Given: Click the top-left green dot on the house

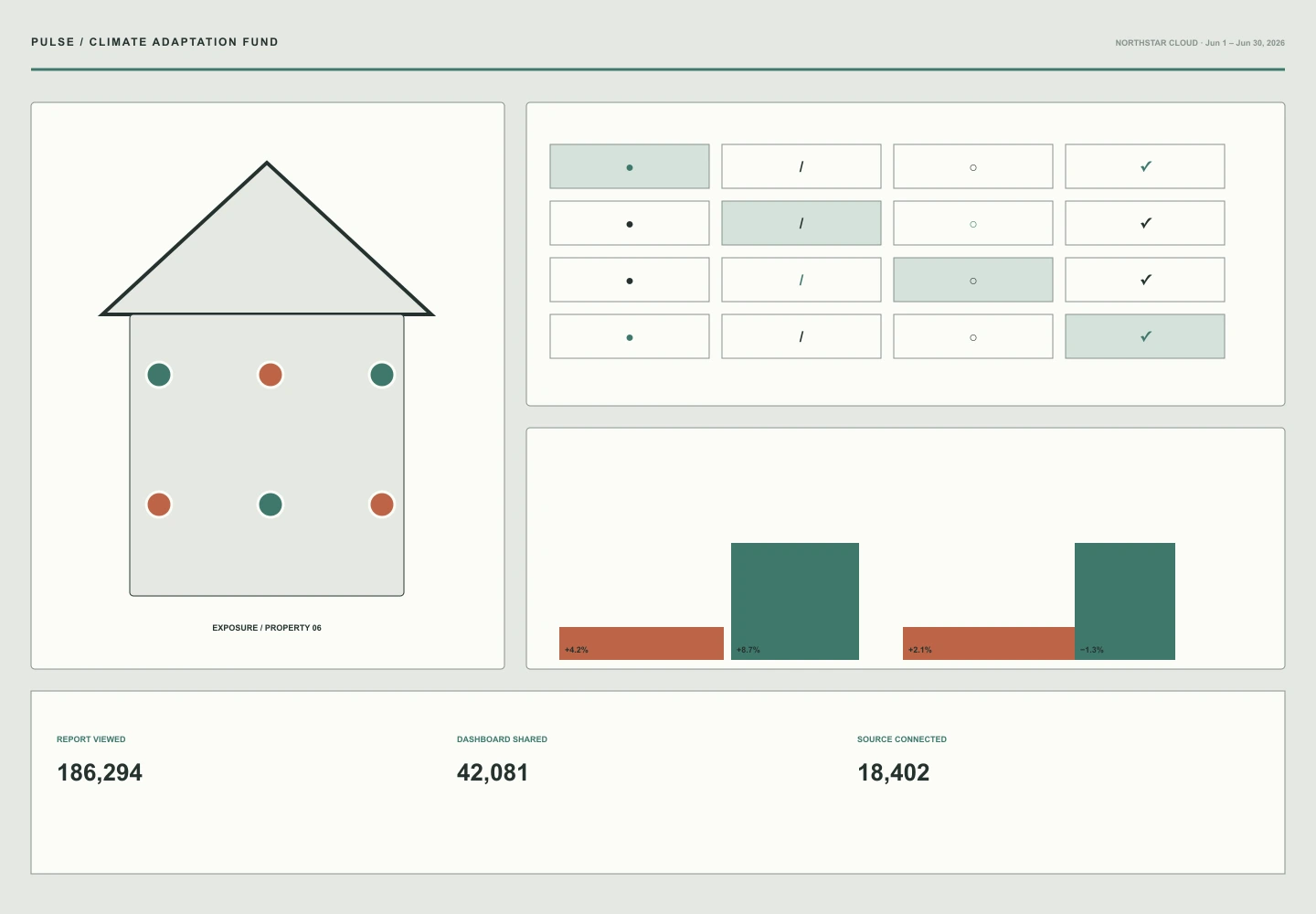Looking at the screenshot, I should 159,375.
